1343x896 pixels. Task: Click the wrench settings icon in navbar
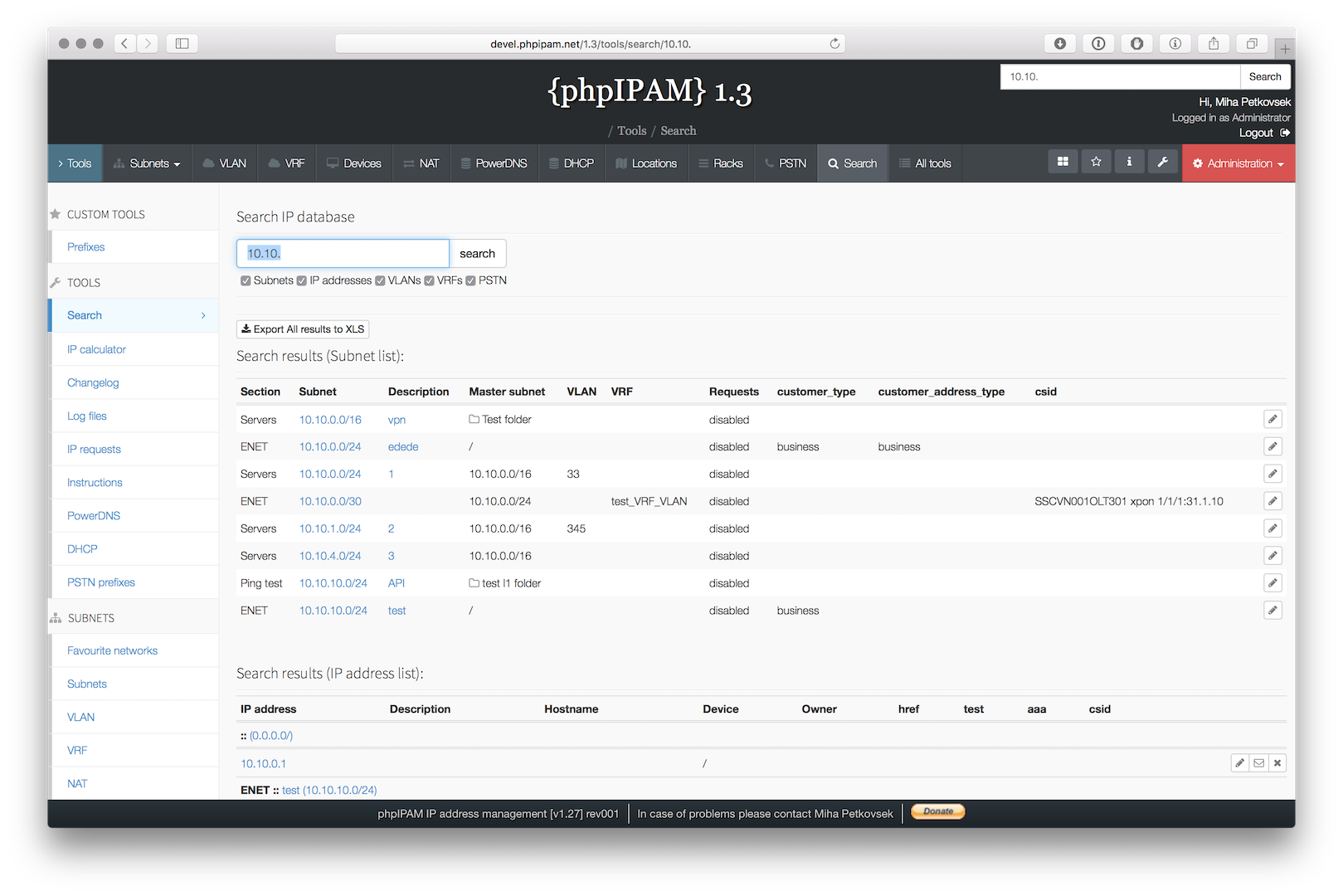[1162, 162]
